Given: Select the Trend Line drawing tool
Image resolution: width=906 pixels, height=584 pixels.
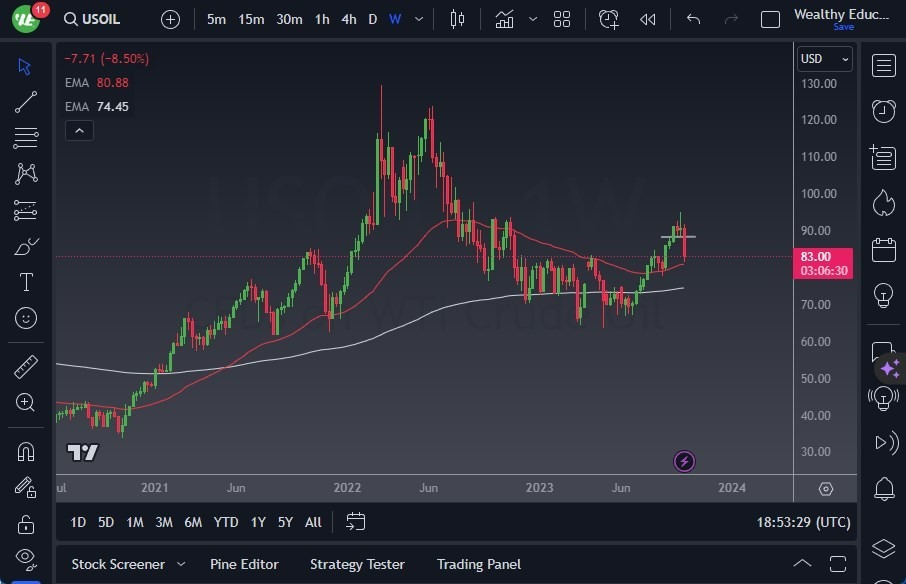Looking at the screenshot, I should click(27, 102).
